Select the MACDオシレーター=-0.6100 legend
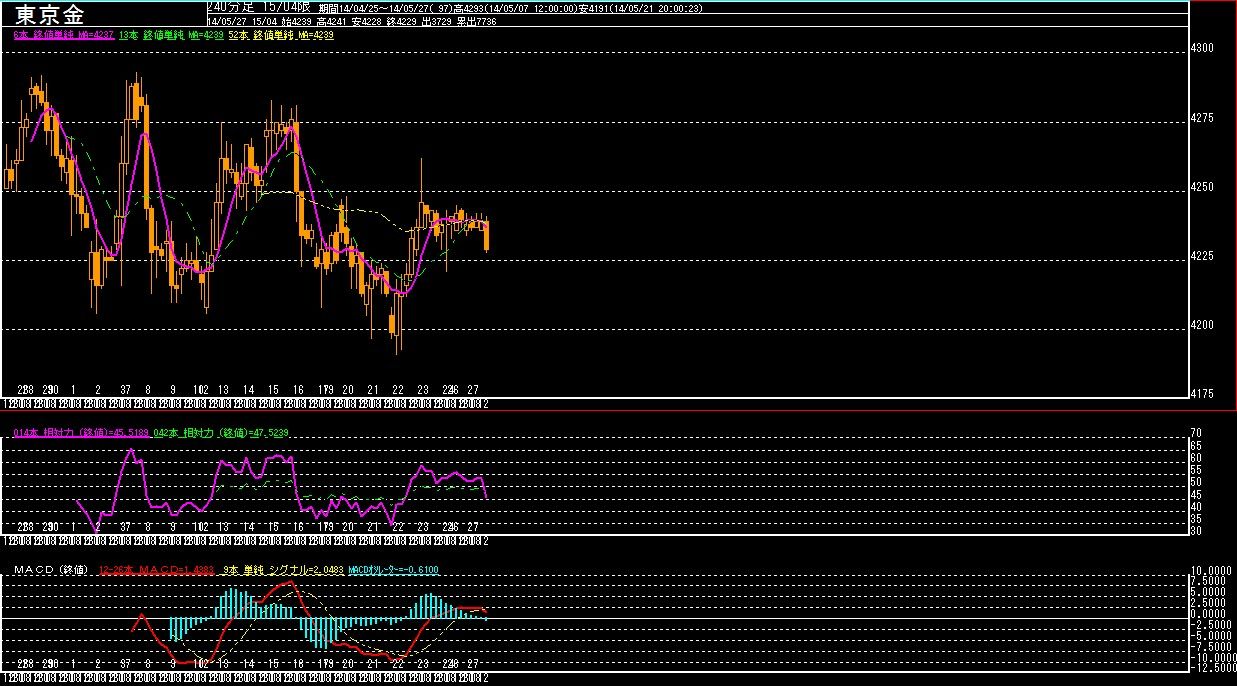1237x686 pixels. click(x=393, y=570)
